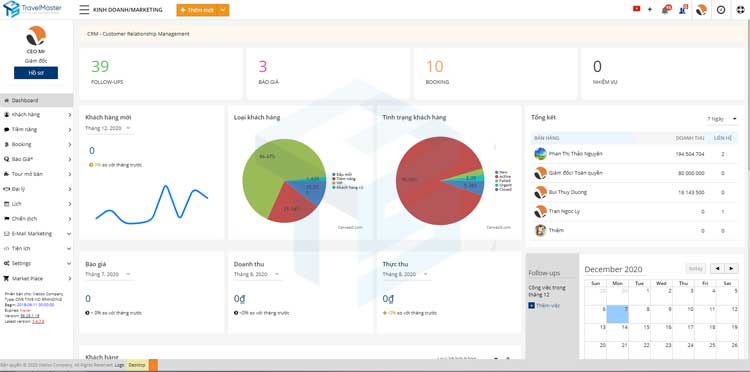750x372 pixels.
Task: Click the E-Mail Marketing envelope icon
Action: pyautogui.click(x=7, y=234)
